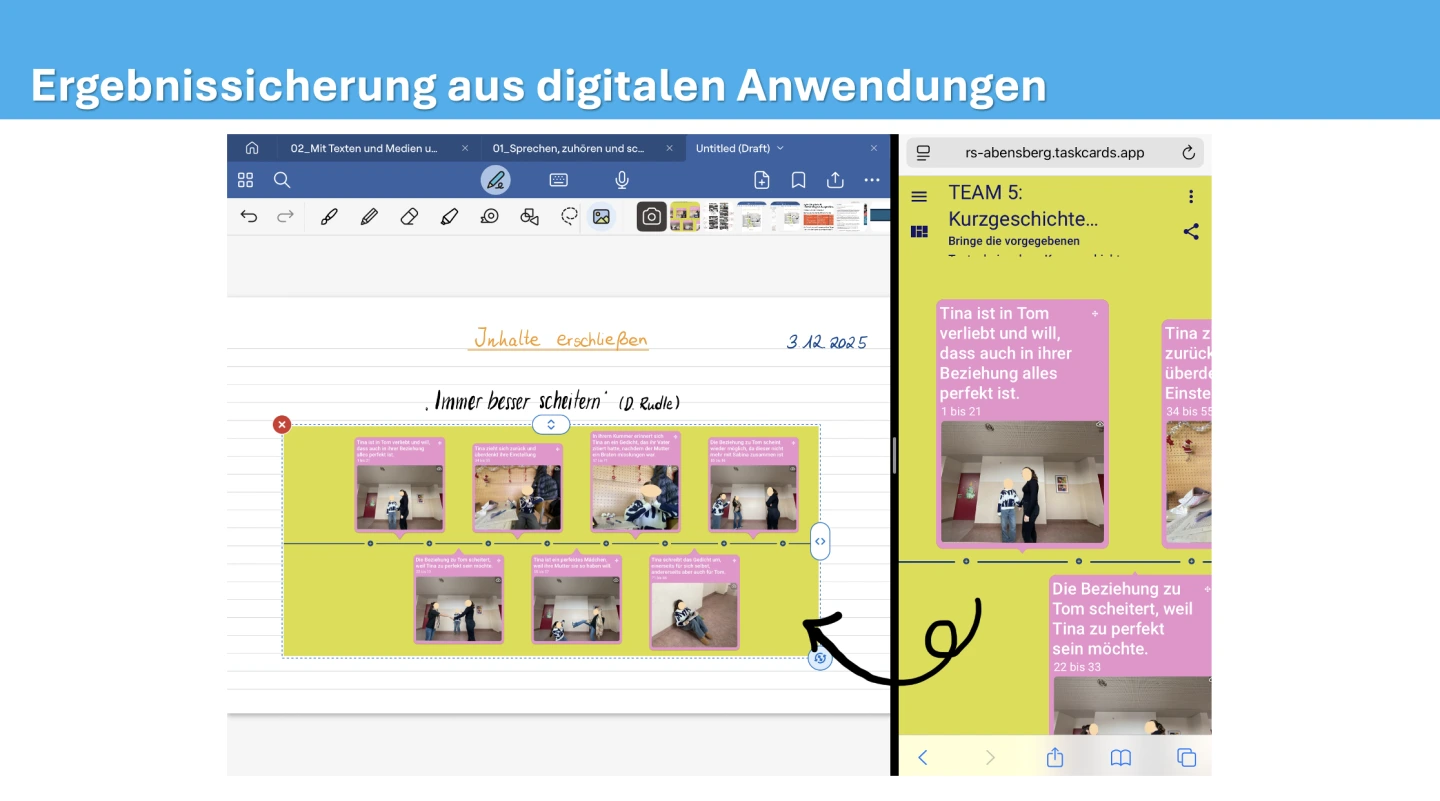Expand the Untitled (Draft) title dropdown
1440x801 pixels.
point(780,148)
